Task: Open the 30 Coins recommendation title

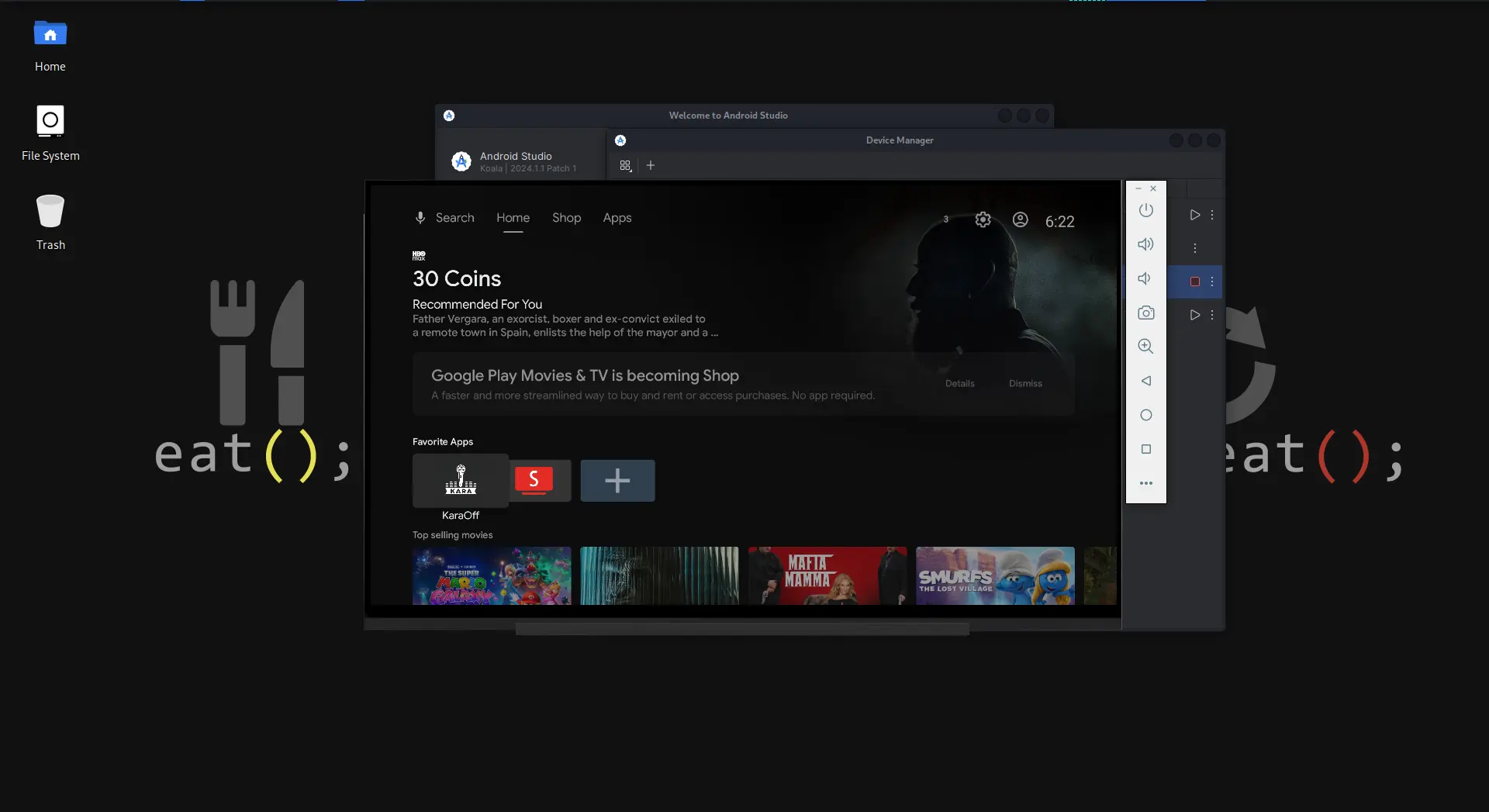Action: pos(457,278)
